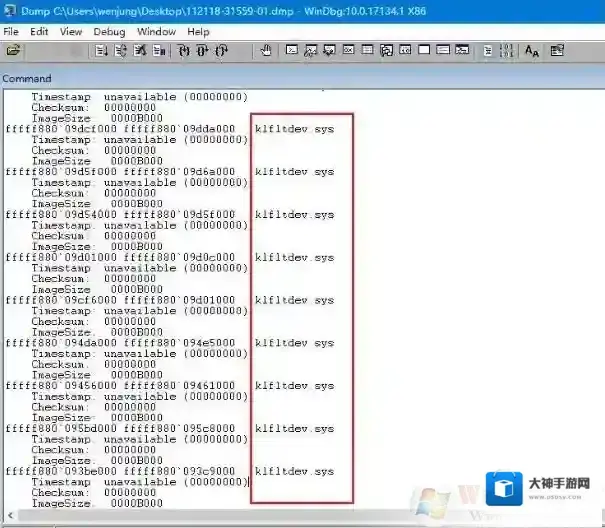605x528 pixels.
Task: Click the hand-shaped Insert breakpoint icon
Action: [266, 51]
